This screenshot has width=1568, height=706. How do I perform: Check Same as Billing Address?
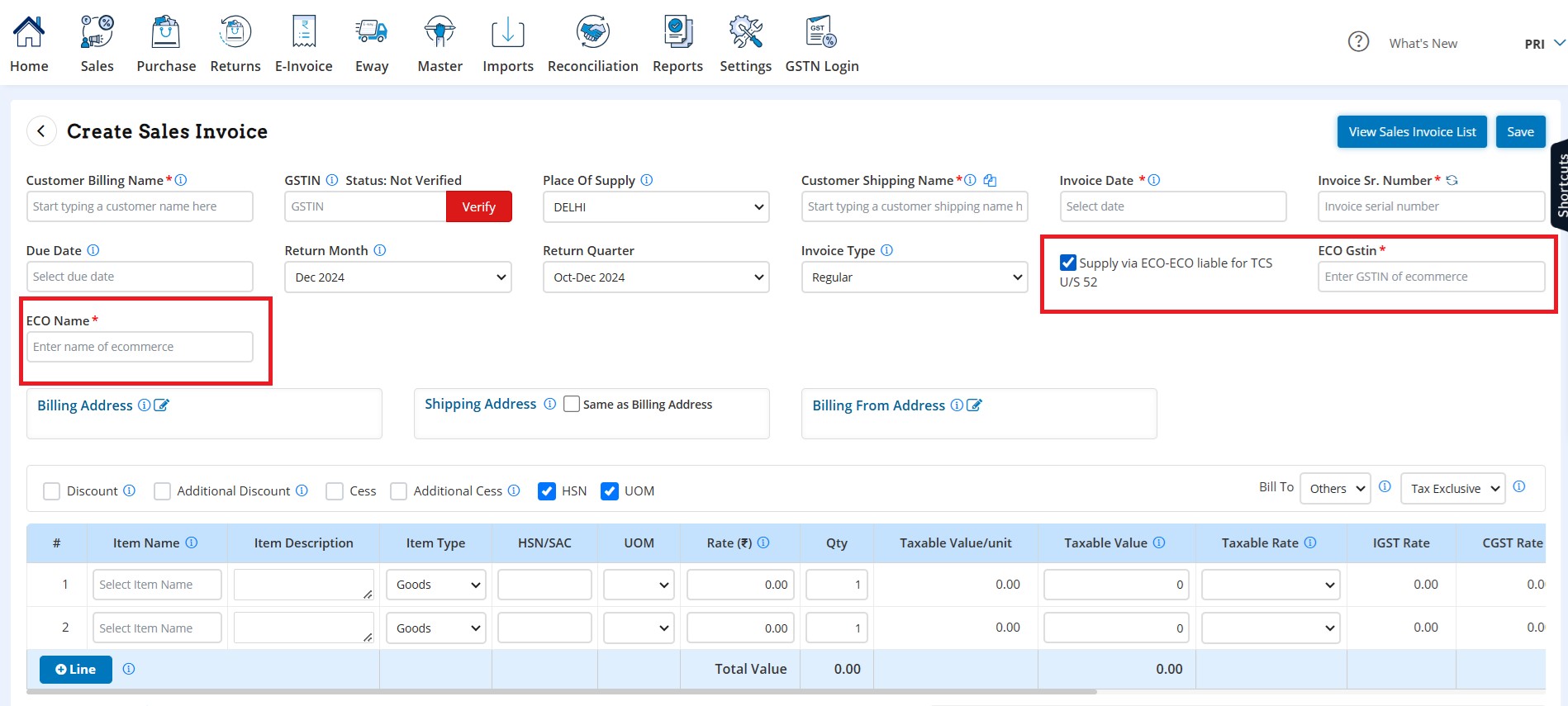point(571,404)
